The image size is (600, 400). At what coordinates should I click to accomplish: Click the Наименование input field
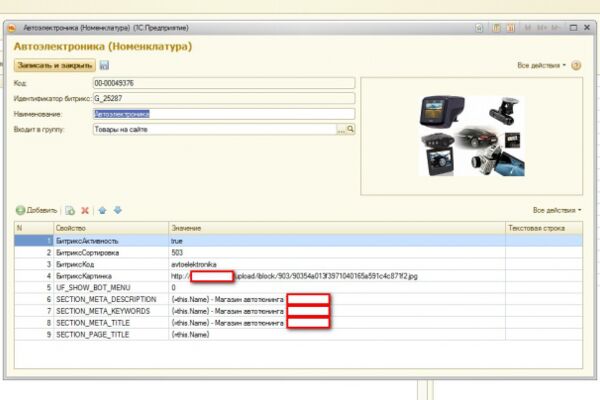(224, 114)
